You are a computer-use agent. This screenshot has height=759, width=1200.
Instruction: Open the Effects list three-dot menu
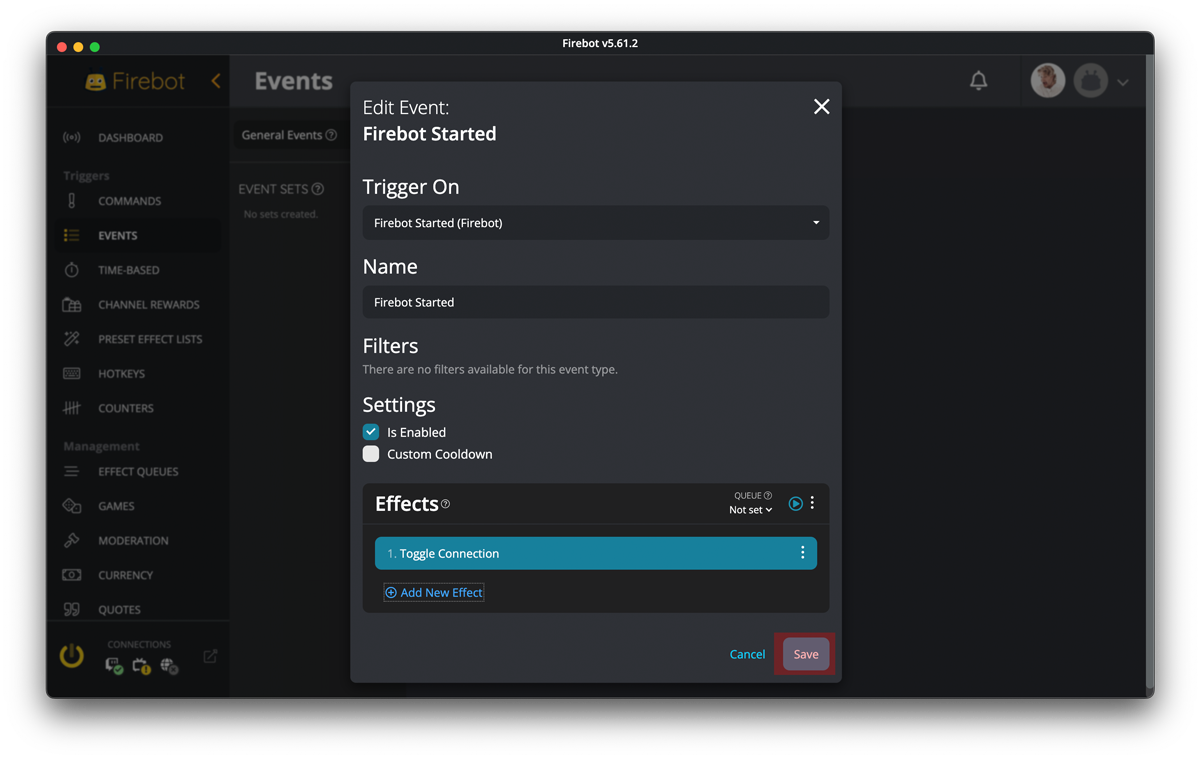click(812, 503)
